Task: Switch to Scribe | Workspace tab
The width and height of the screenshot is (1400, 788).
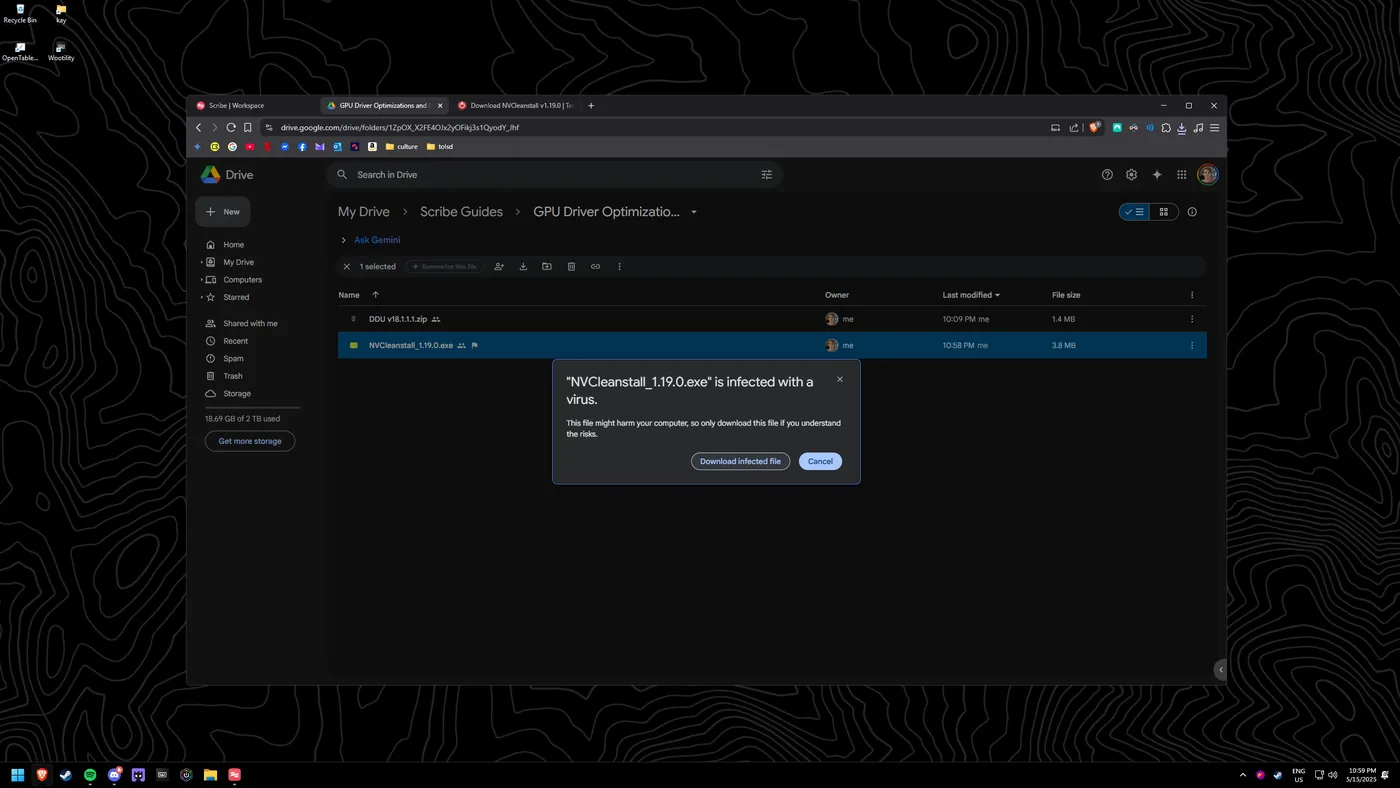Action: (x=255, y=105)
